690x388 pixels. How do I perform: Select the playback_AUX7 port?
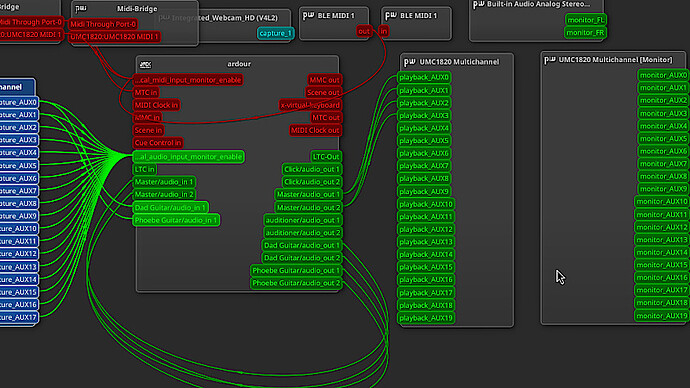tap(424, 166)
